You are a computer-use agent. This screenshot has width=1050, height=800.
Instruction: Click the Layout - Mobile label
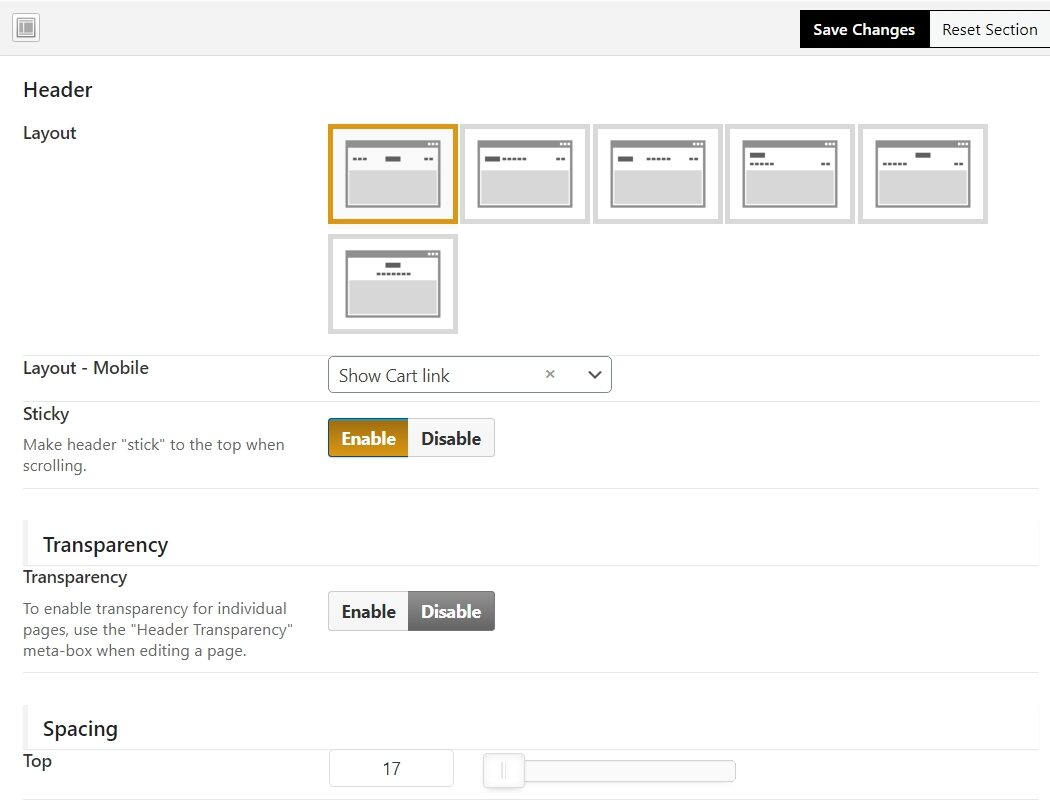click(86, 368)
